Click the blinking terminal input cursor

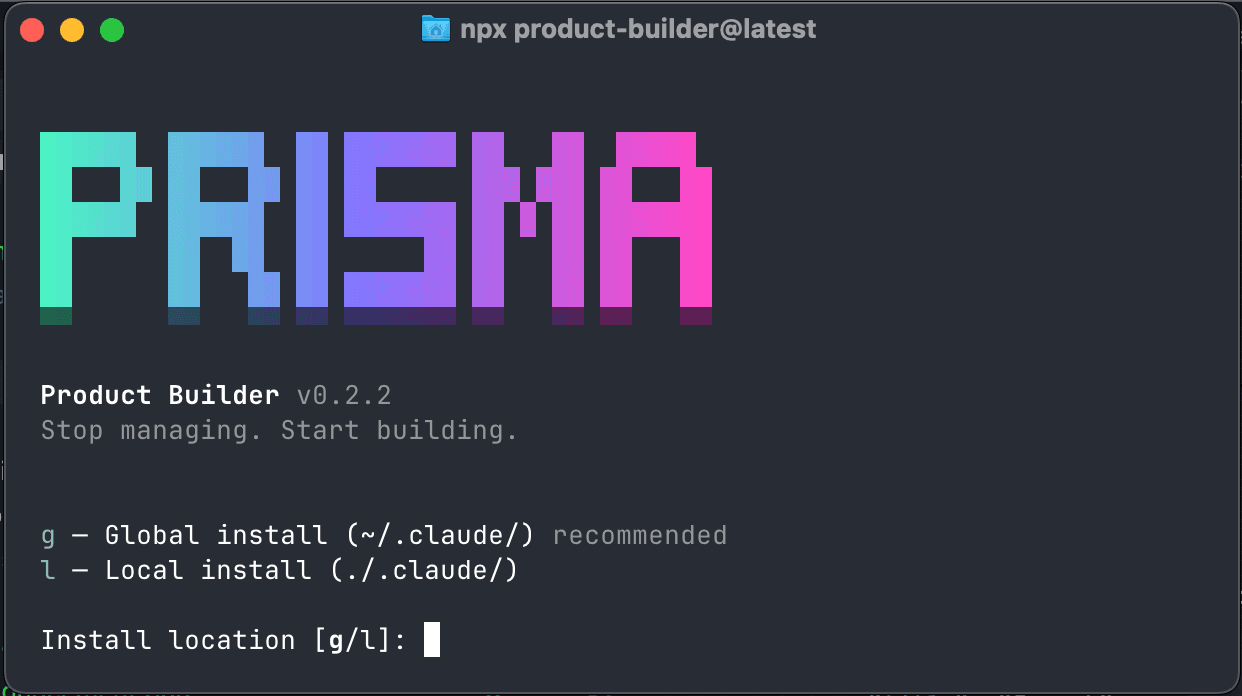coord(434,639)
